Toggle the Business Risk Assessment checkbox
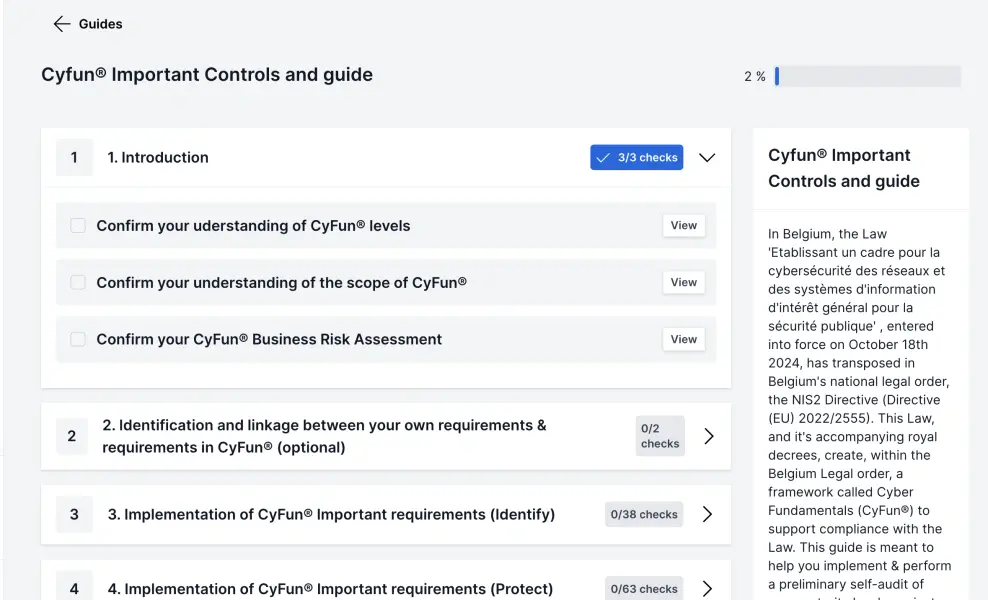 [x=78, y=340]
